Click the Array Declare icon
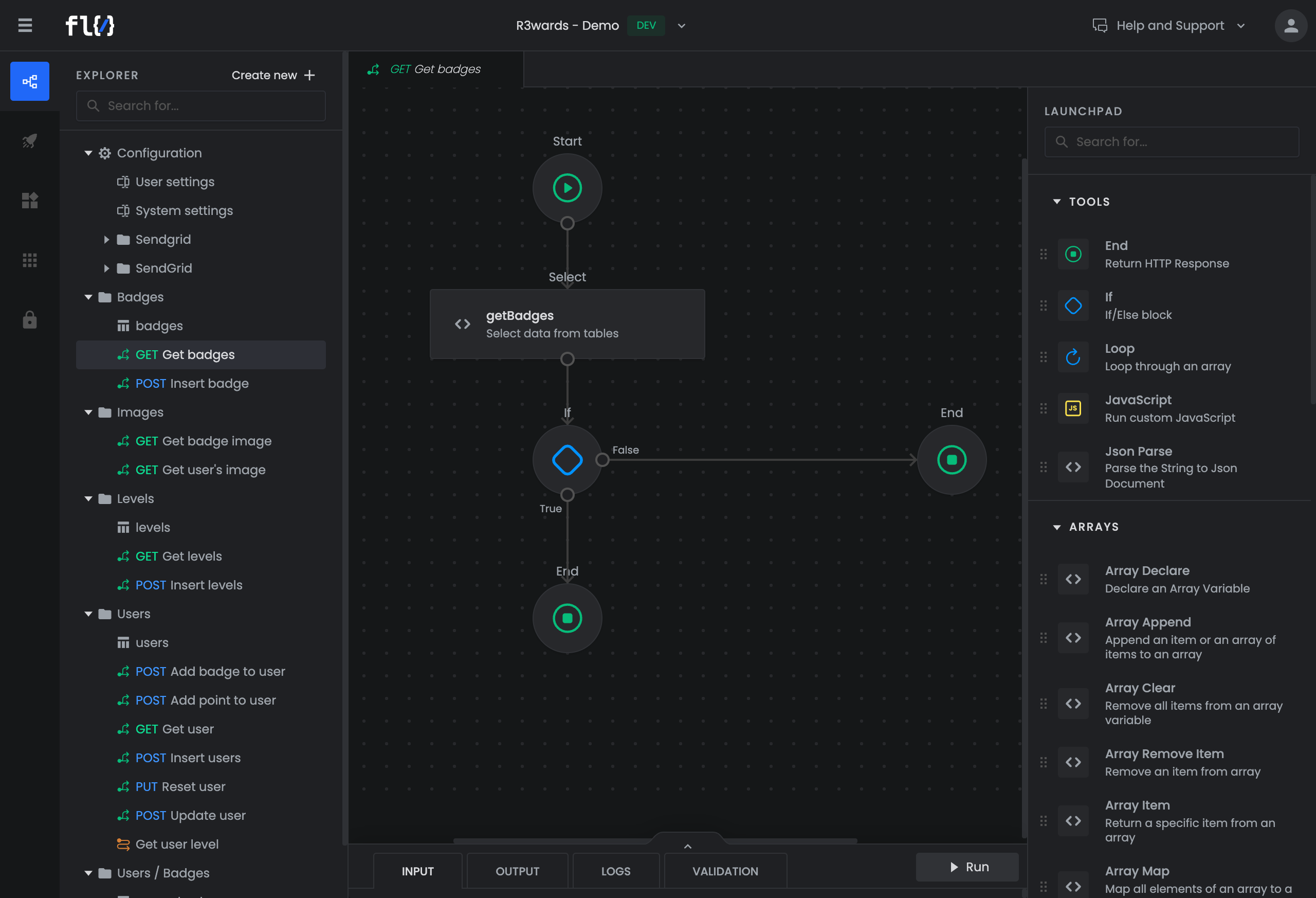Image resolution: width=1316 pixels, height=898 pixels. click(1072, 579)
